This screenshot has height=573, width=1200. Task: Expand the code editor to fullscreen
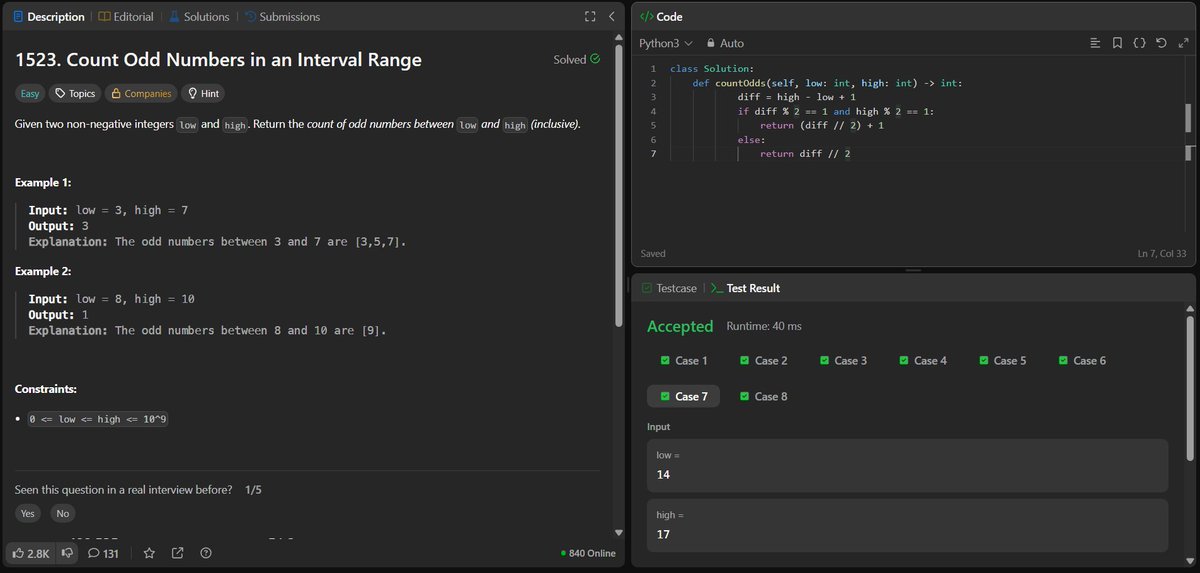click(x=1183, y=43)
